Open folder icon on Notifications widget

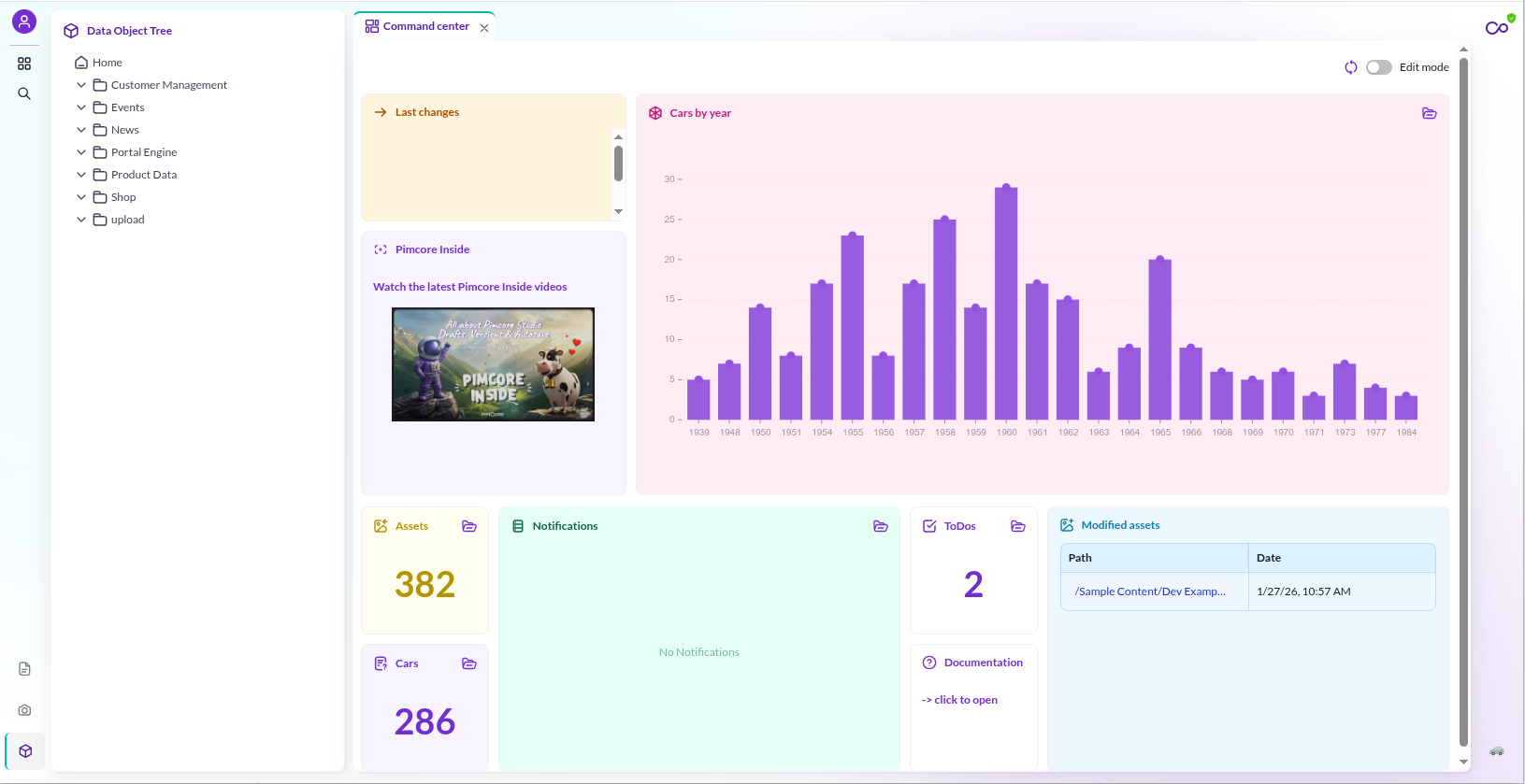point(881,526)
